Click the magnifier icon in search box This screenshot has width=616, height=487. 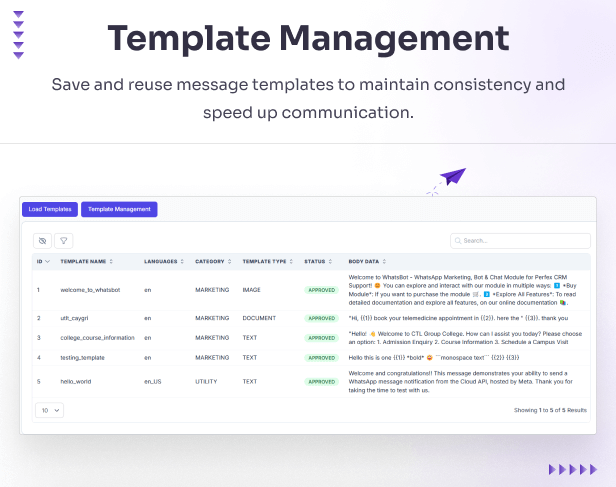pos(458,241)
